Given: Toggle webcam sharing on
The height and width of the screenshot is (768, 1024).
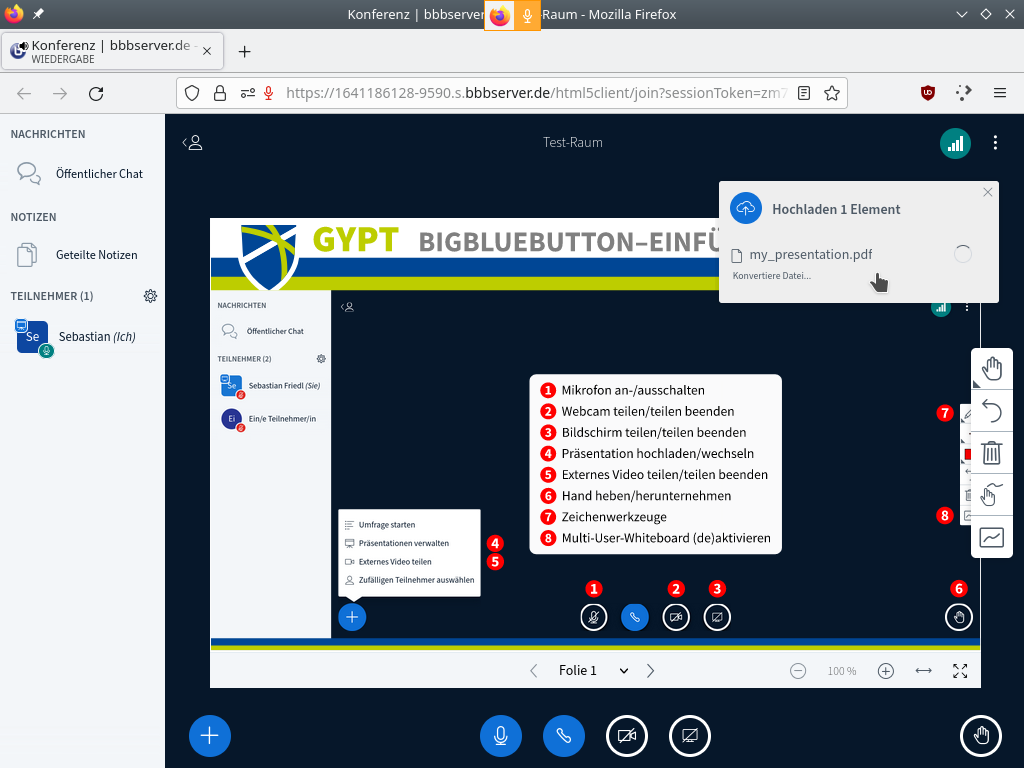Looking at the screenshot, I should click(x=627, y=736).
